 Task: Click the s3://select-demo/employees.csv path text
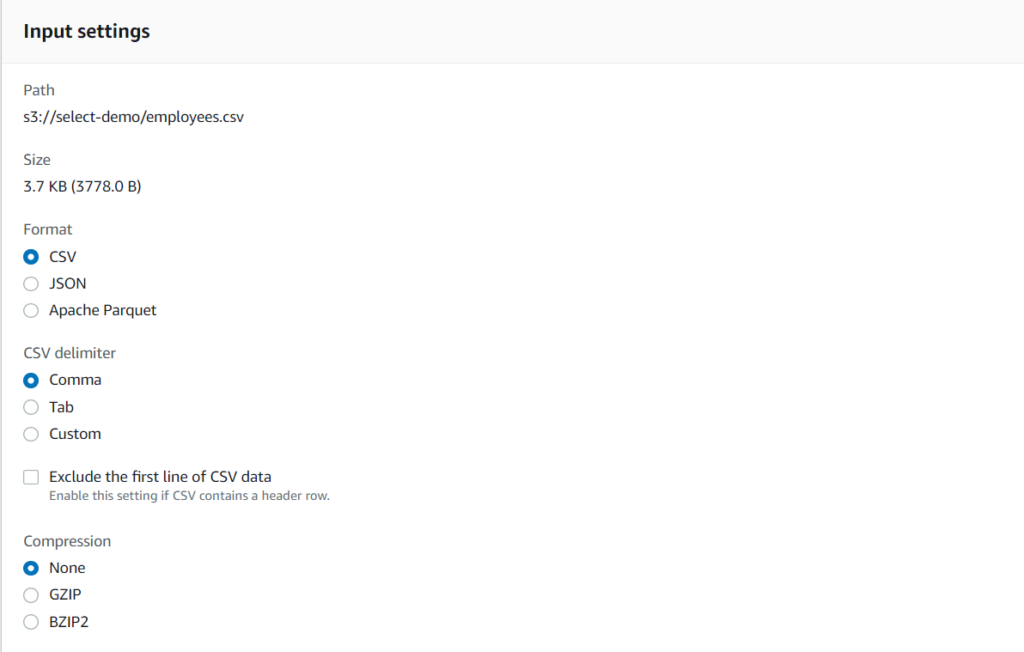click(133, 117)
